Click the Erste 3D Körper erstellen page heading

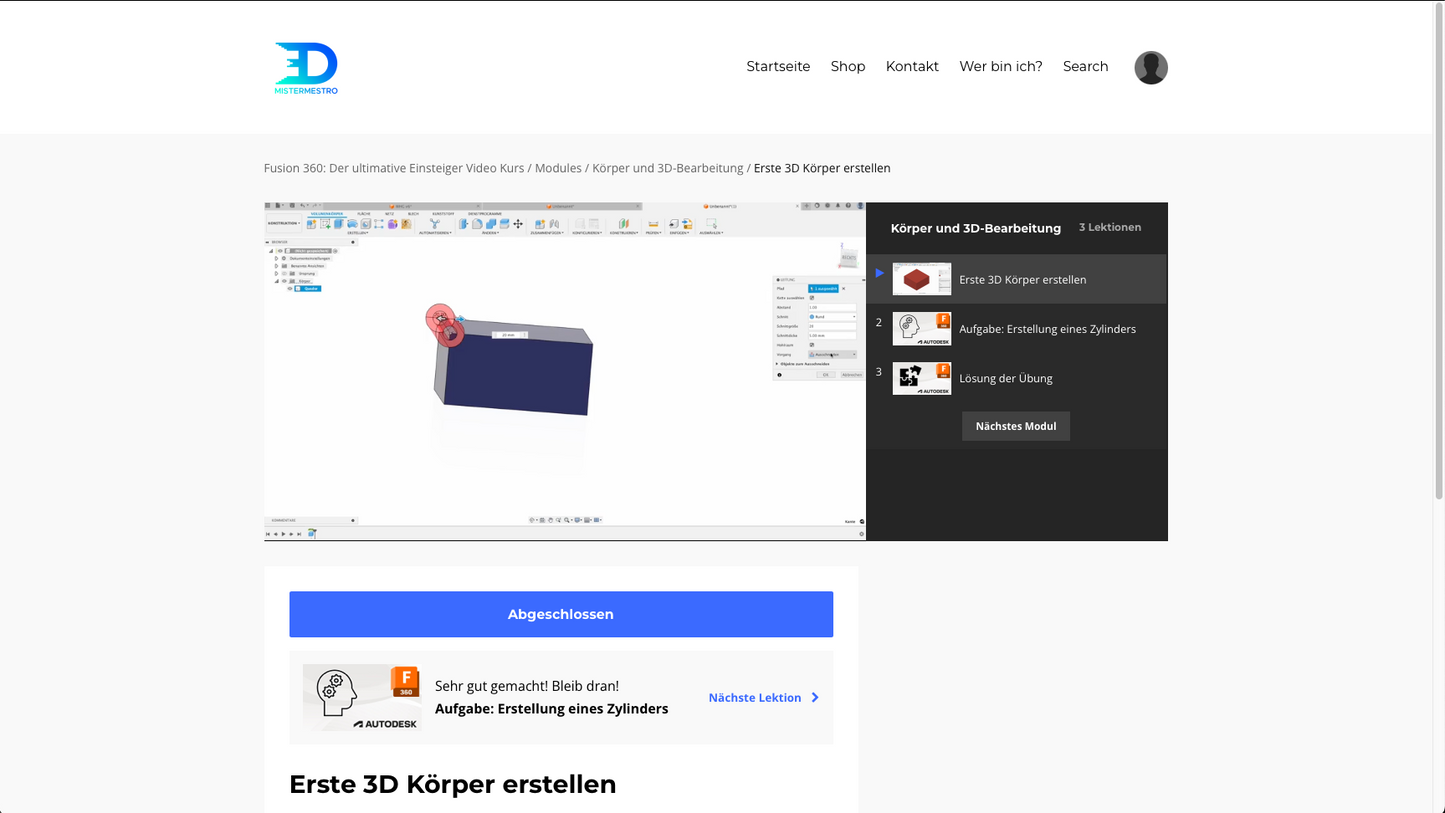tap(453, 784)
